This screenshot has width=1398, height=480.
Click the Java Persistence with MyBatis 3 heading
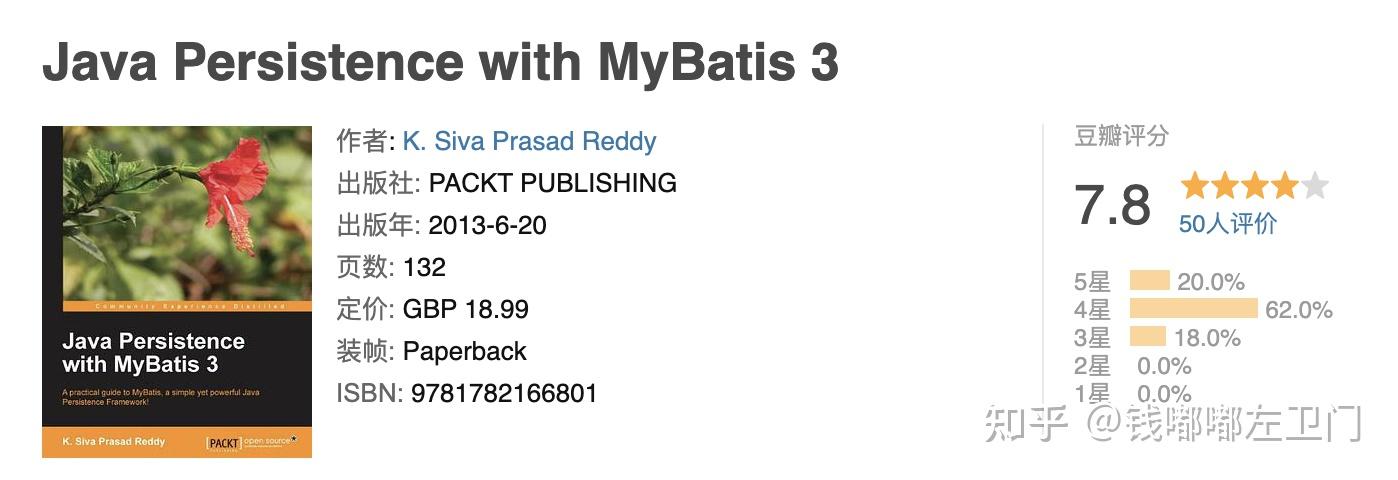click(440, 63)
